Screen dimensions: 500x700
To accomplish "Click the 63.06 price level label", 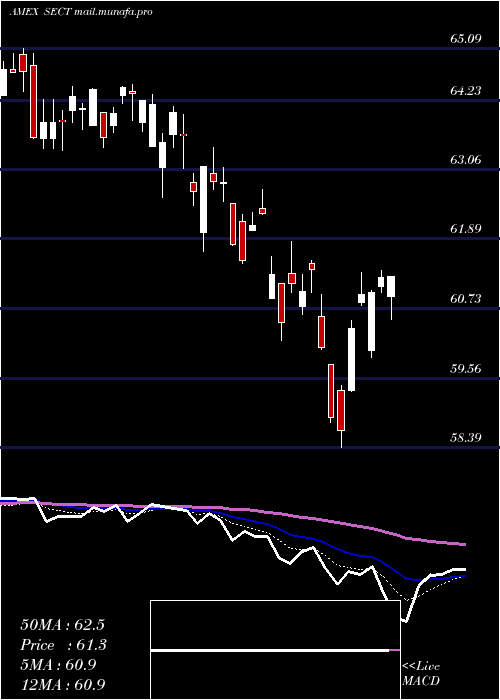I will pyautogui.click(x=466, y=159).
